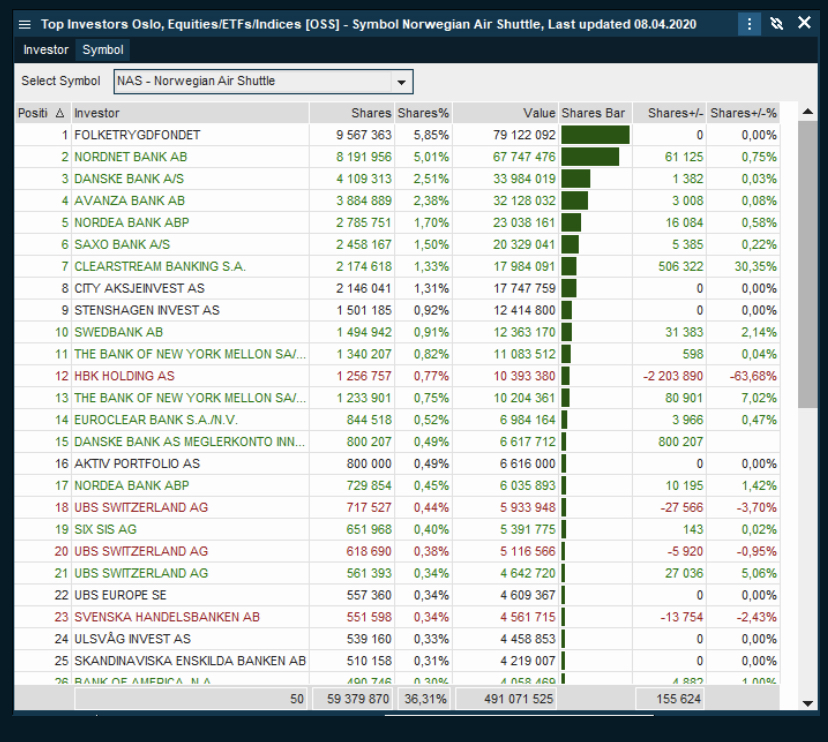Select the NORDNET BANK AB row
Image resolution: width=828 pixels, height=742 pixels.
(x=397, y=157)
